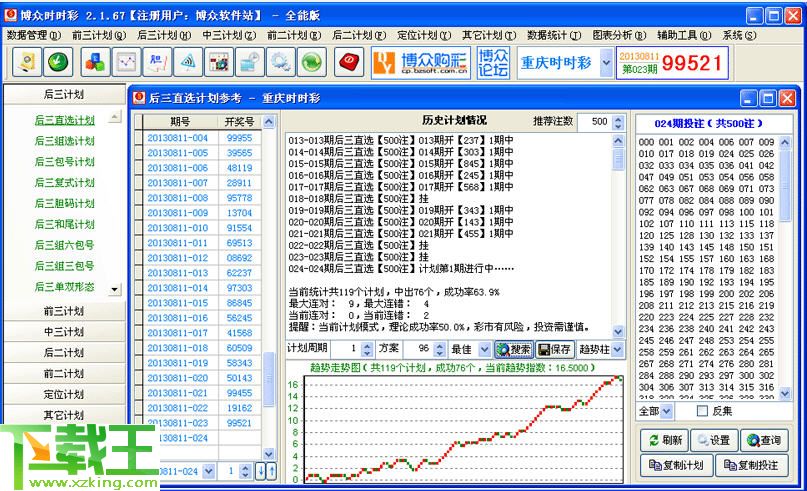Click the 胆 chart toolbar icon

[x=157, y=63]
